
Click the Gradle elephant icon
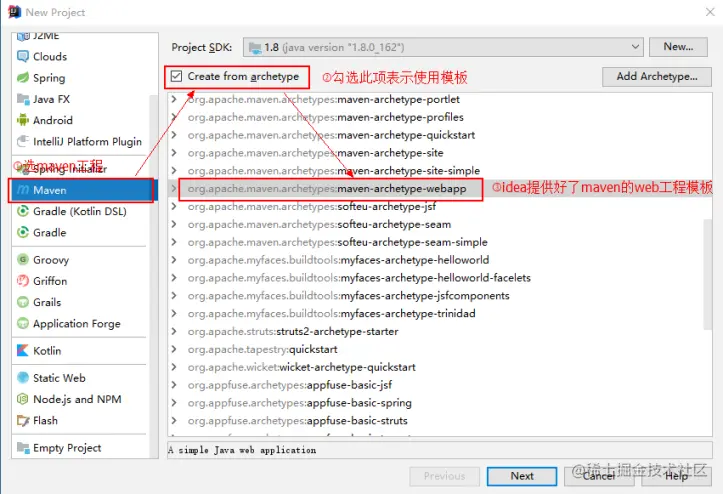point(23,232)
